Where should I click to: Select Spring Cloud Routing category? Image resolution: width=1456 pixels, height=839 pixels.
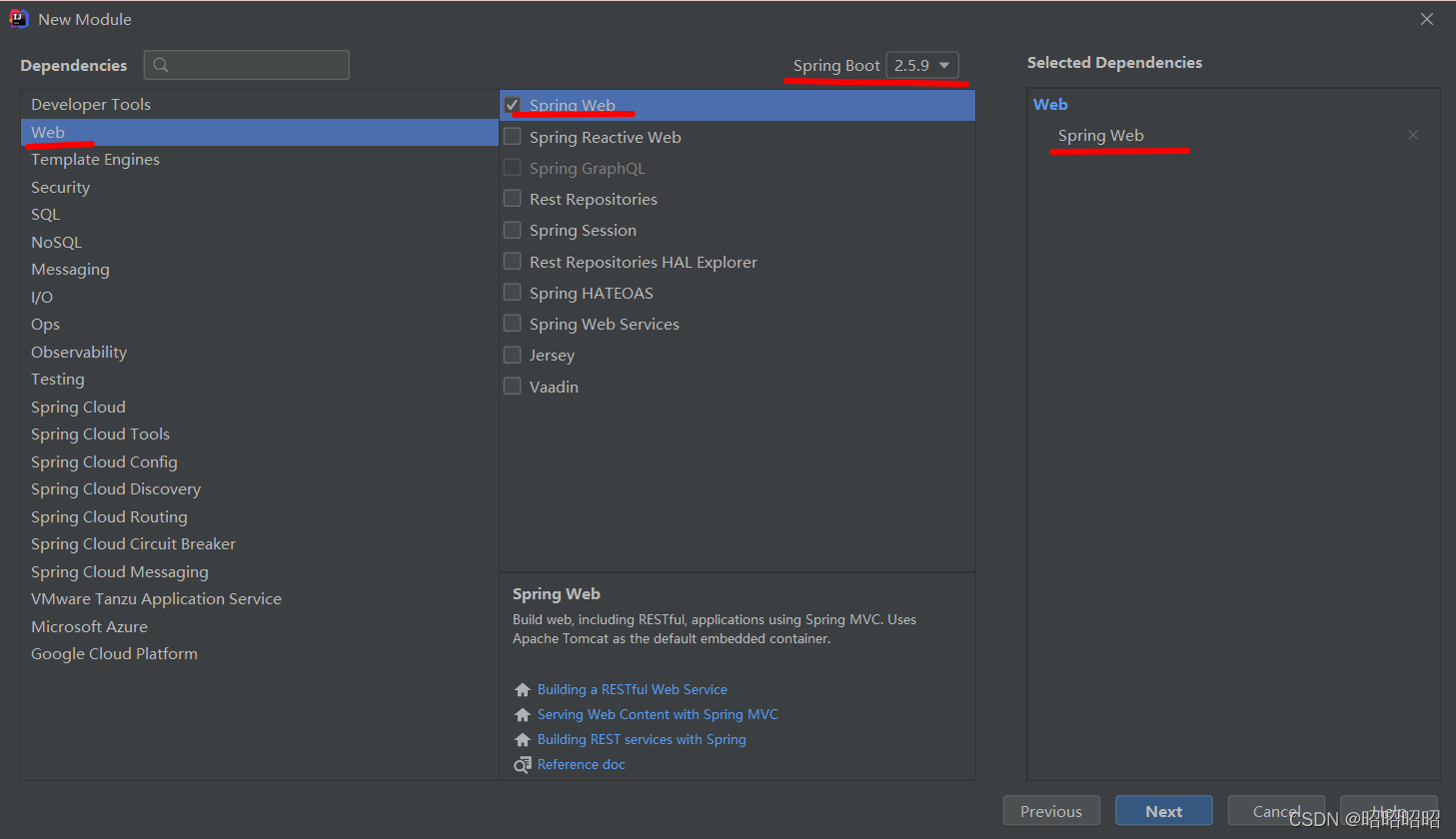[259, 516]
